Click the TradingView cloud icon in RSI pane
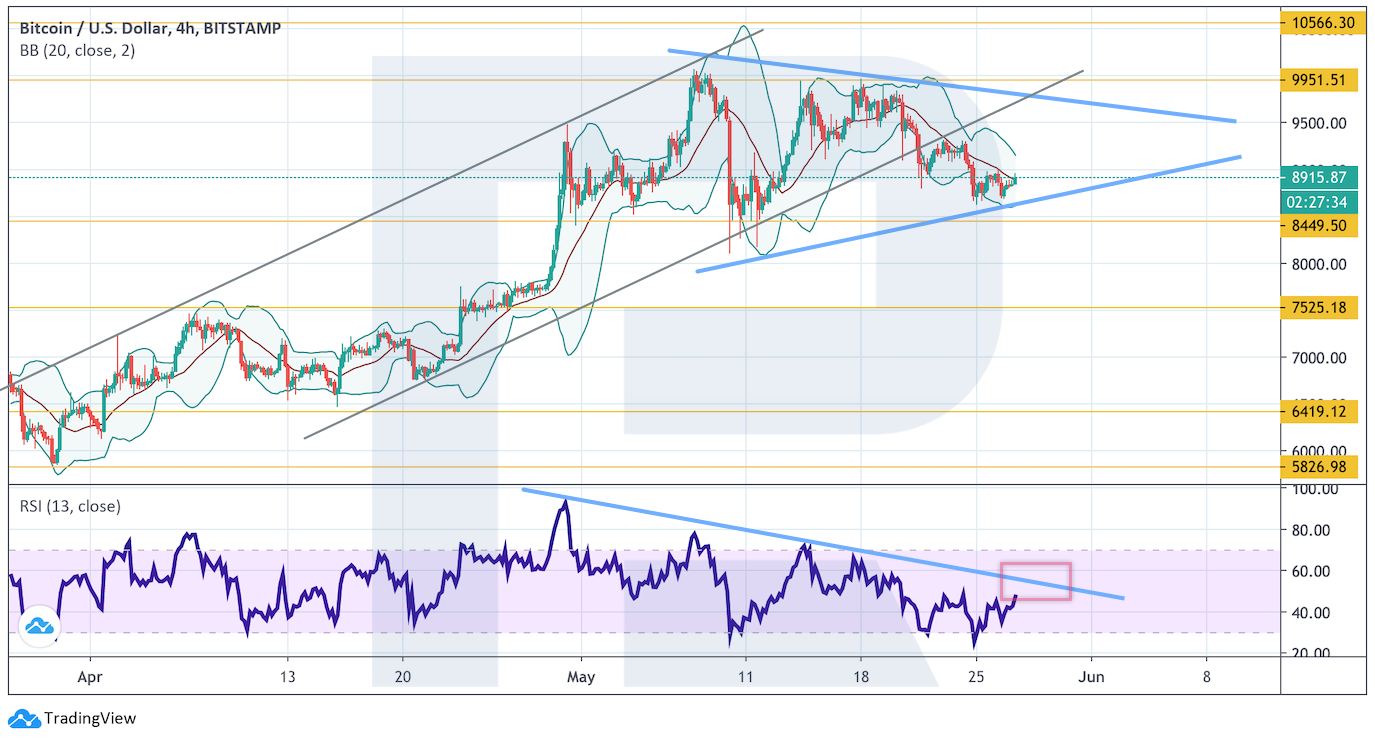The width and height of the screenshot is (1375, 742). (x=39, y=627)
